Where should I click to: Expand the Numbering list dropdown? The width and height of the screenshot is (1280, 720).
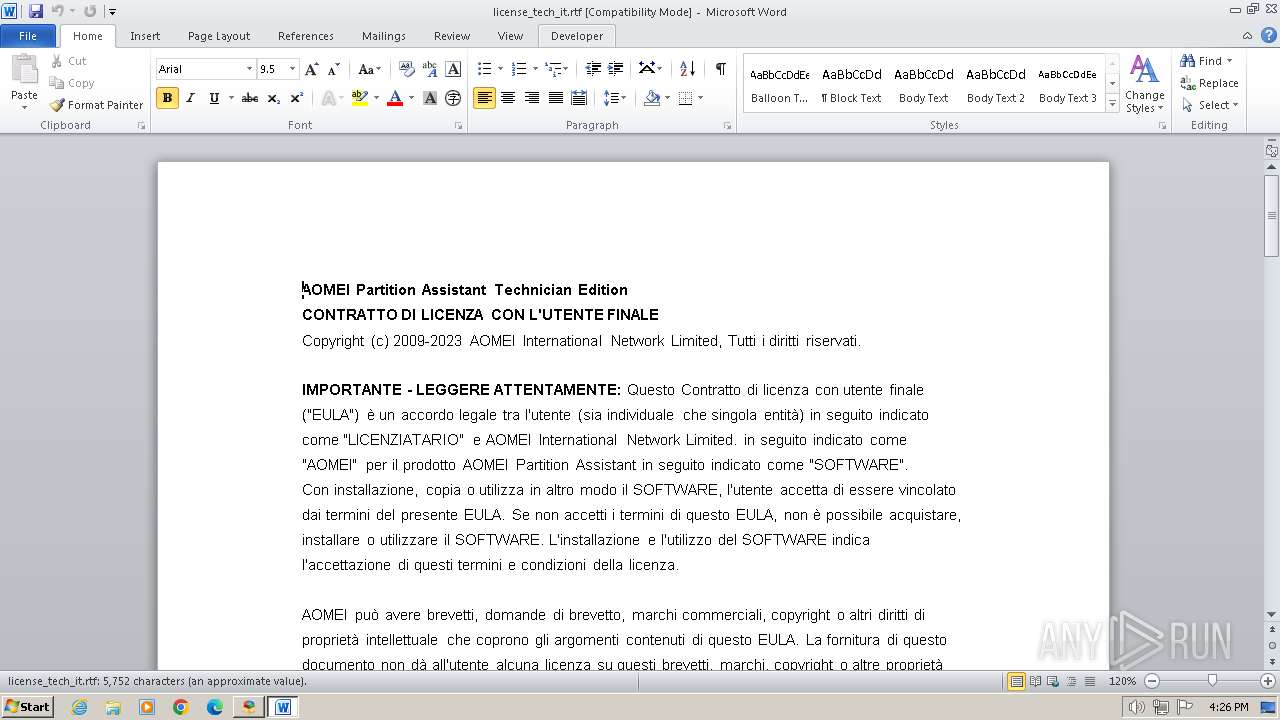point(535,69)
